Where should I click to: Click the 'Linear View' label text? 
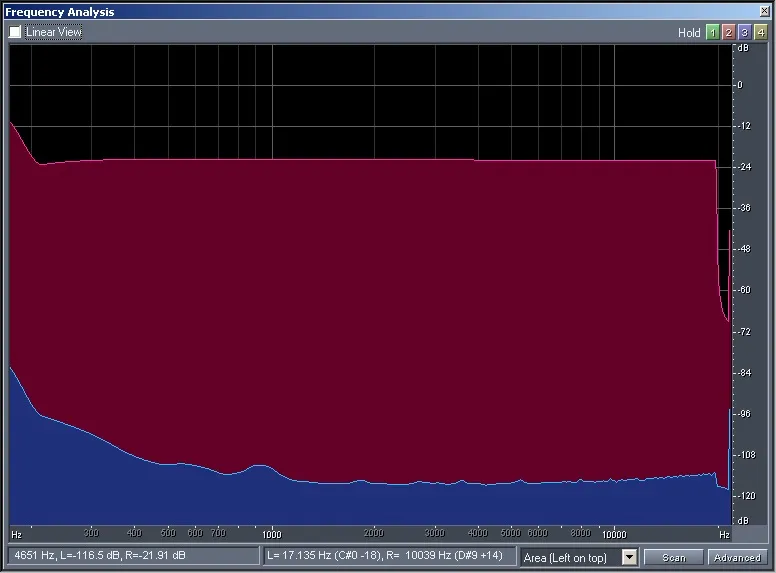[53, 32]
